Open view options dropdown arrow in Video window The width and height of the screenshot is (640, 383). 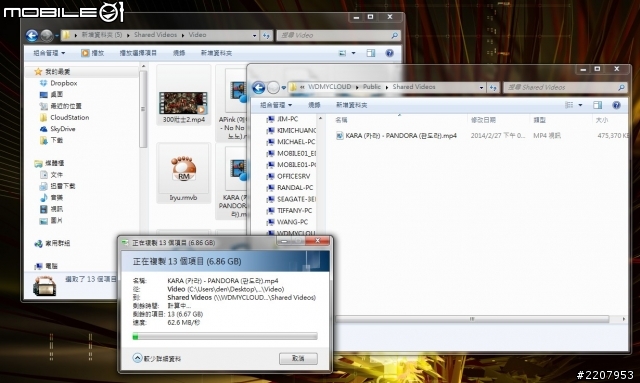point(353,53)
